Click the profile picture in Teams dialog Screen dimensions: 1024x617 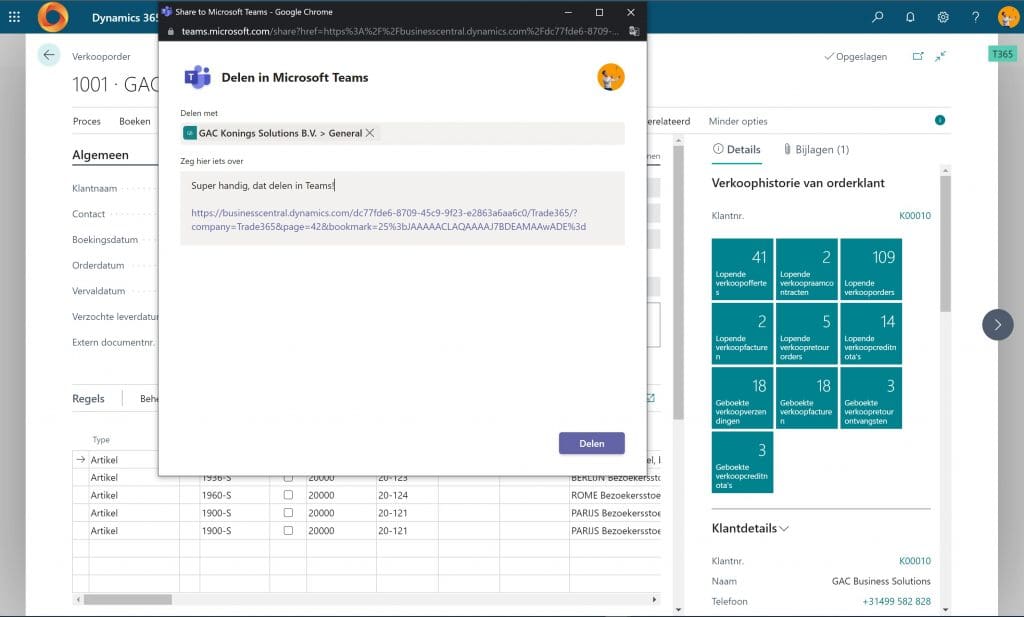611,77
